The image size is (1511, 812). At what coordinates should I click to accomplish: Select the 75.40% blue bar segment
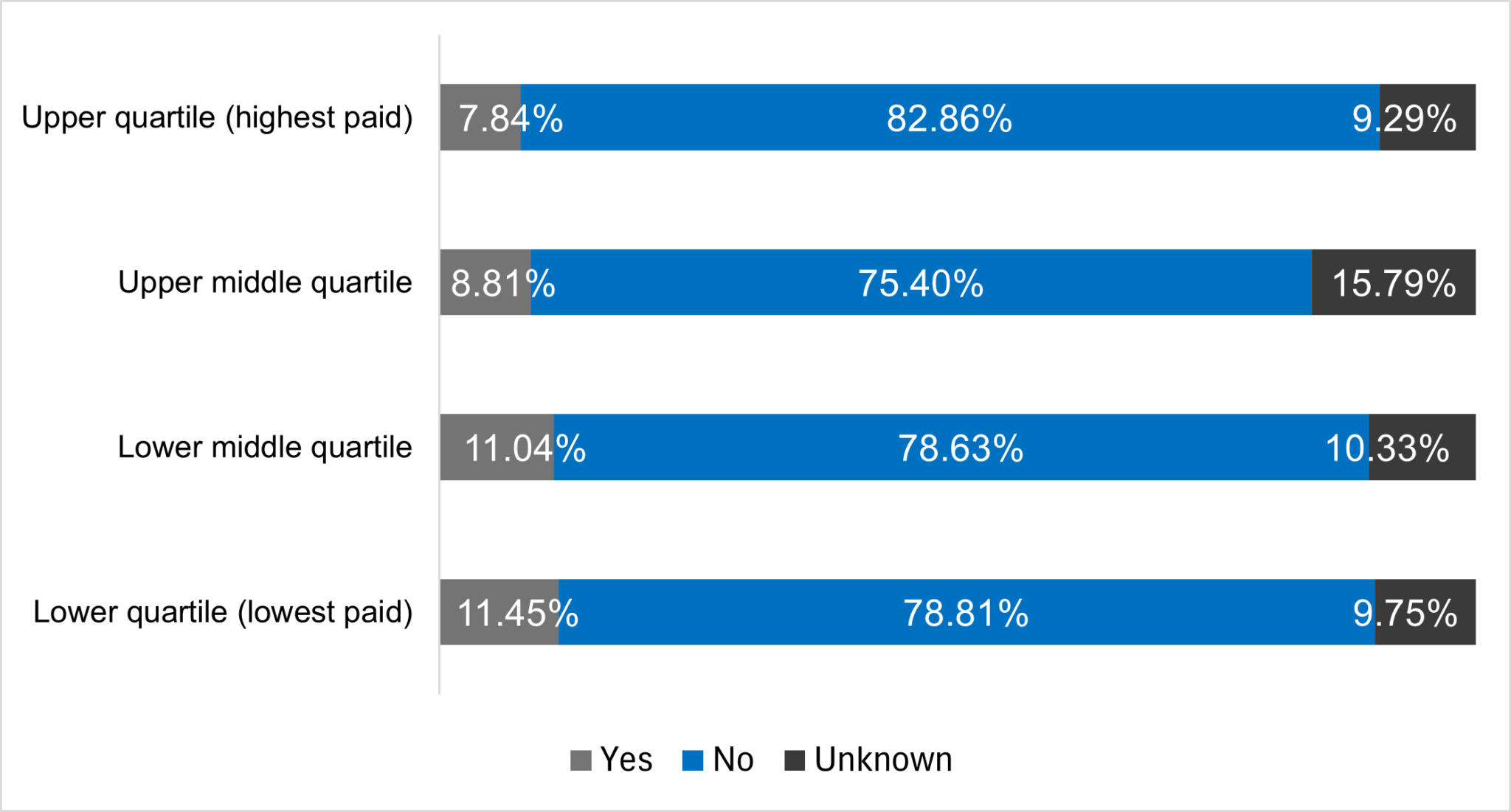pyautogui.click(x=922, y=282)
